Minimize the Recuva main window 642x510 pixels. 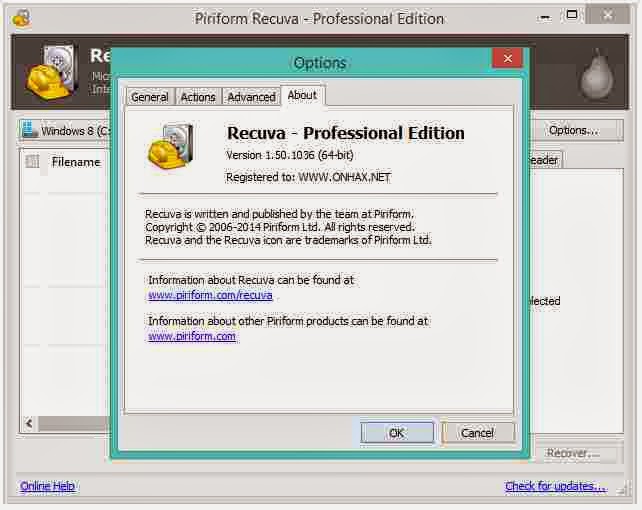click(545, 17)
